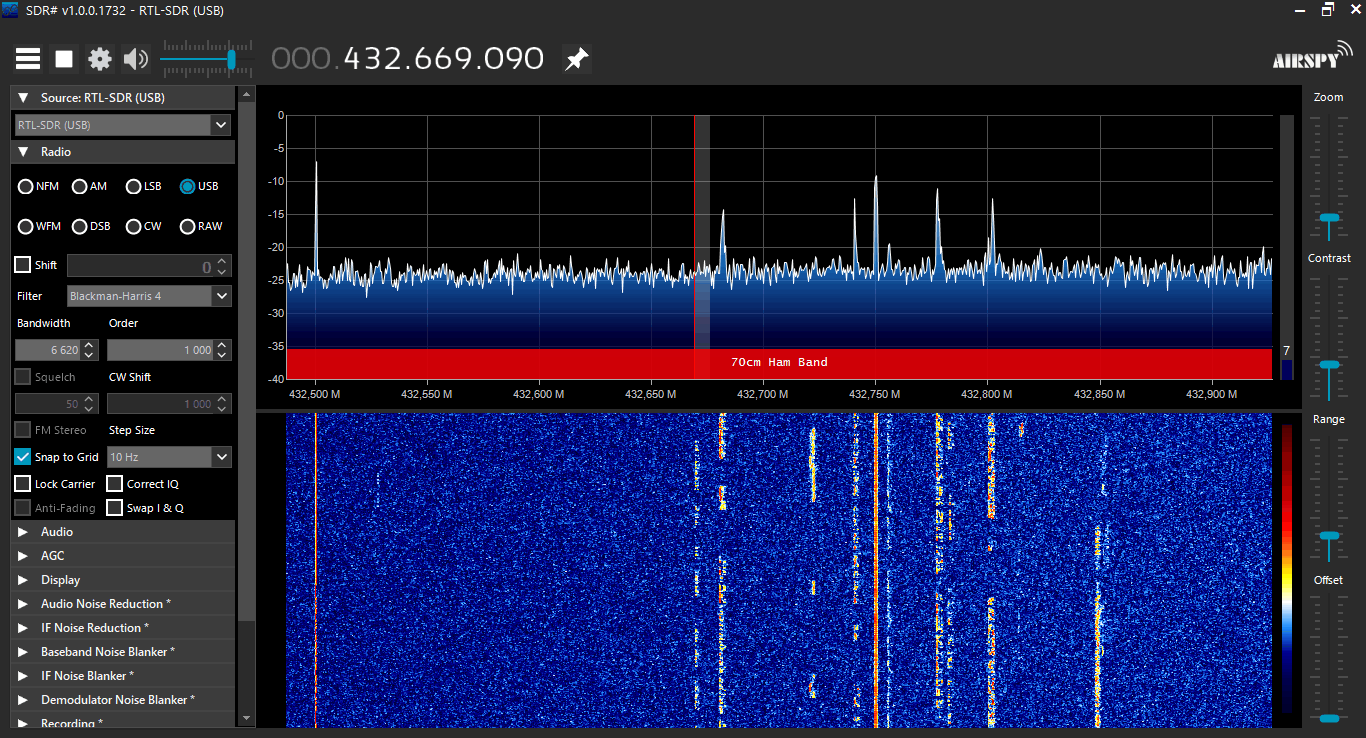This screenshot has width=1366, height=738.
Task: Disable the Snap to Grid checkbox
Action: pyautogui.click(x=23, y=457)
